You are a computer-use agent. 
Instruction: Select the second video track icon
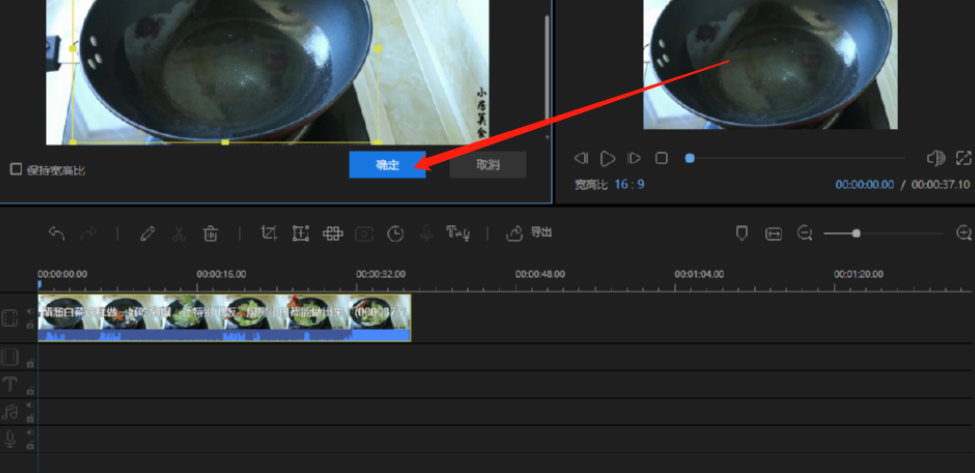(9, 357)
